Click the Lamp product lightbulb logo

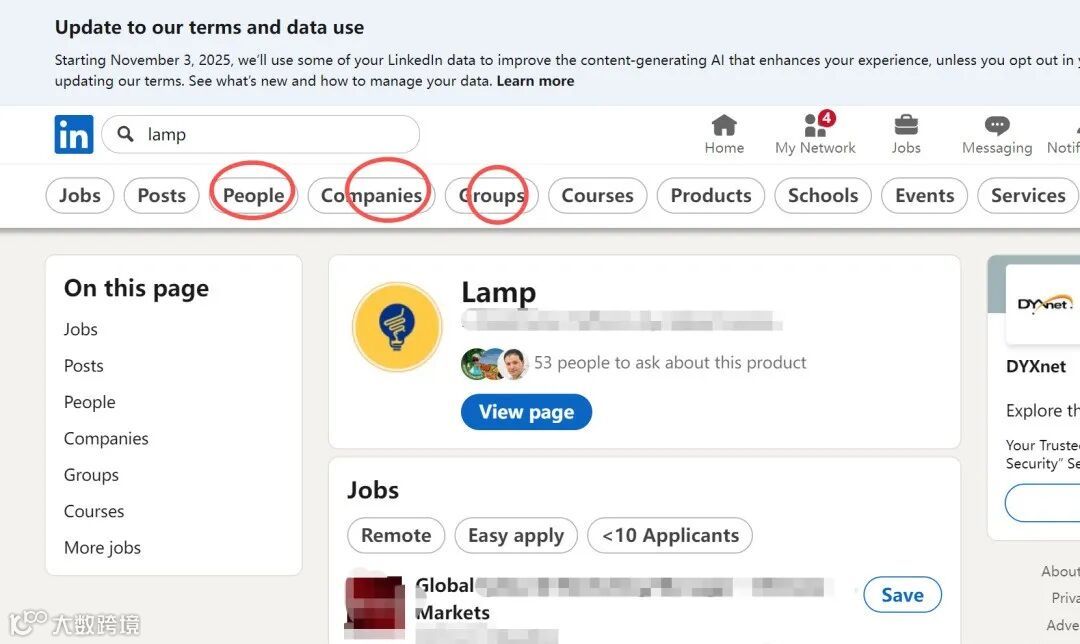(x=397, y=327)
